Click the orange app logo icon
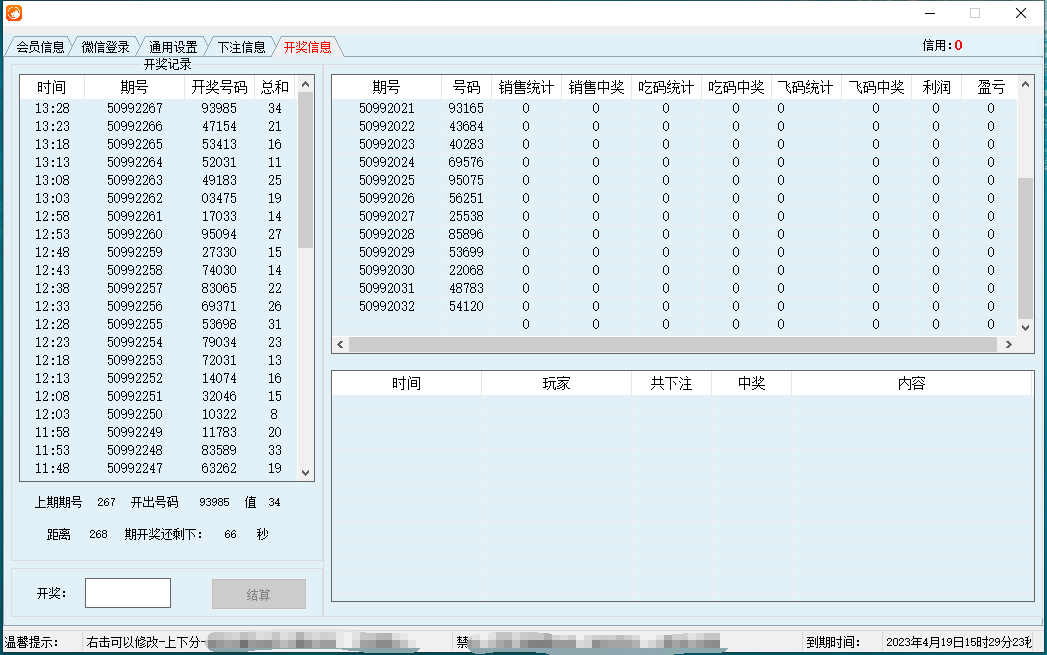The image size is (1047, 655). coord(13,13)
